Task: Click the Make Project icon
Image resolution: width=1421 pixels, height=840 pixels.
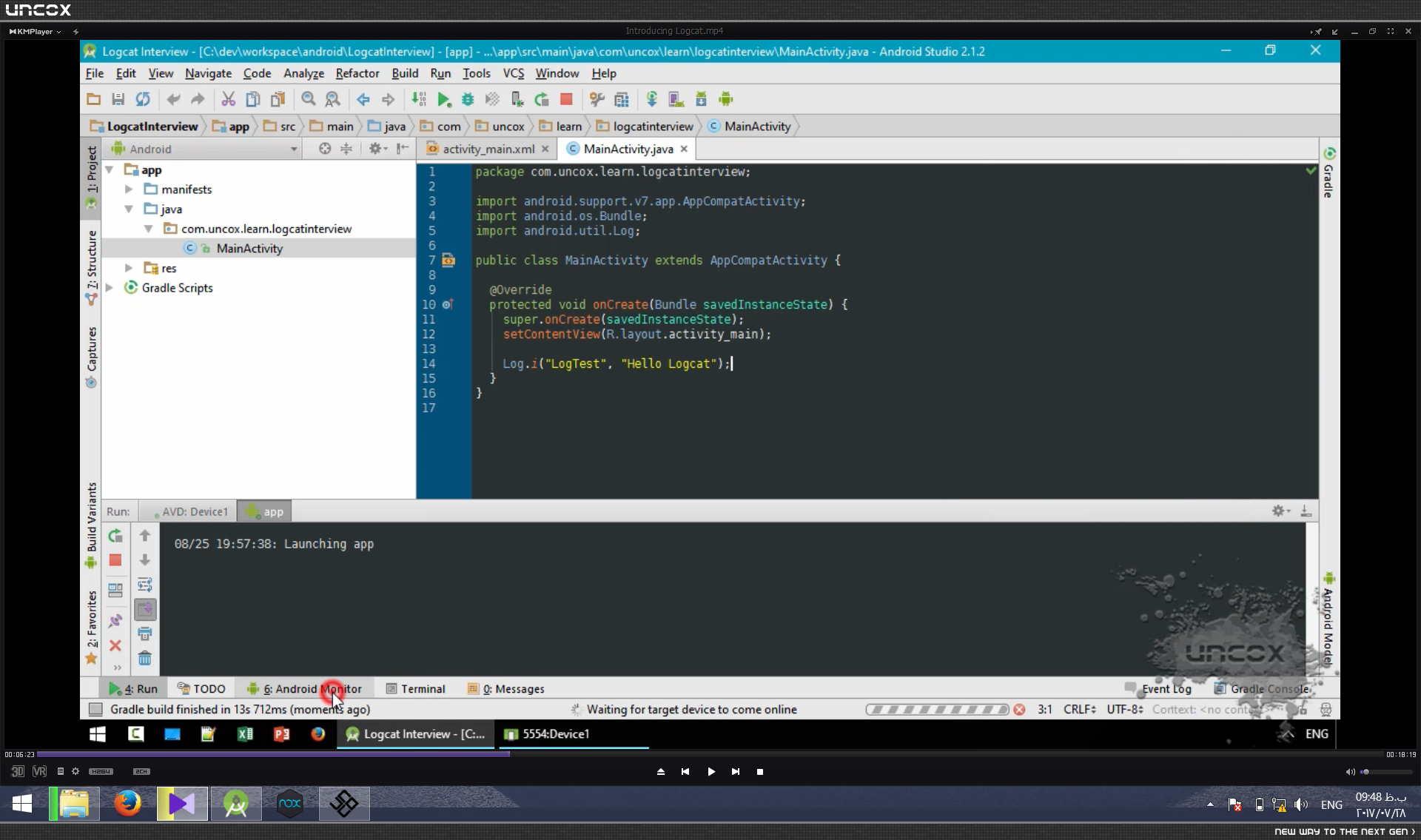Action: click(419, 99)
